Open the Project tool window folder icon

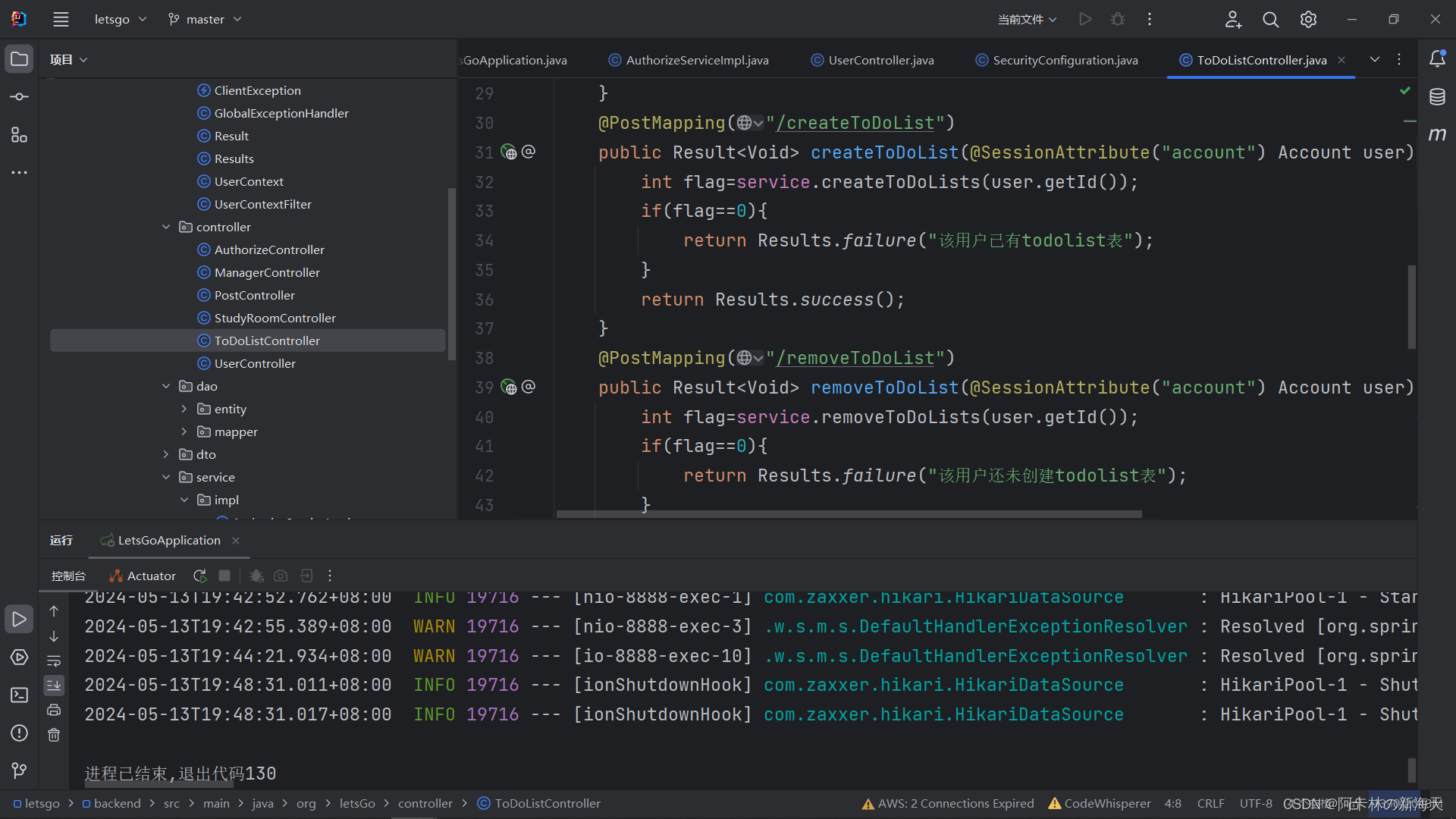(19, 59)
